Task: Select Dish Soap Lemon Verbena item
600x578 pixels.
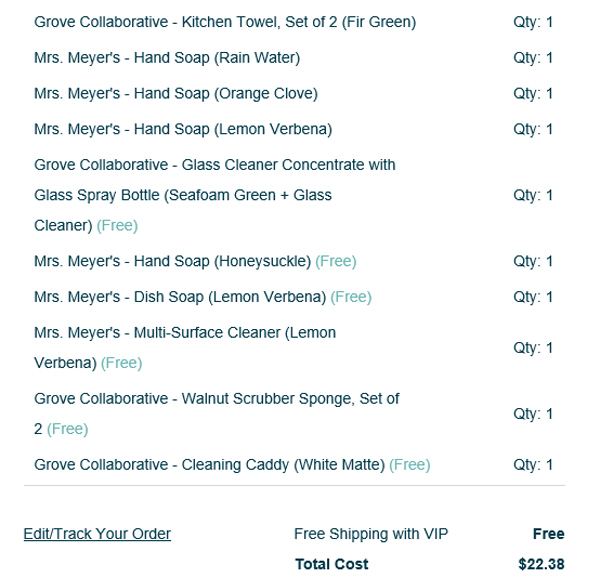Action: click(180, 297)
